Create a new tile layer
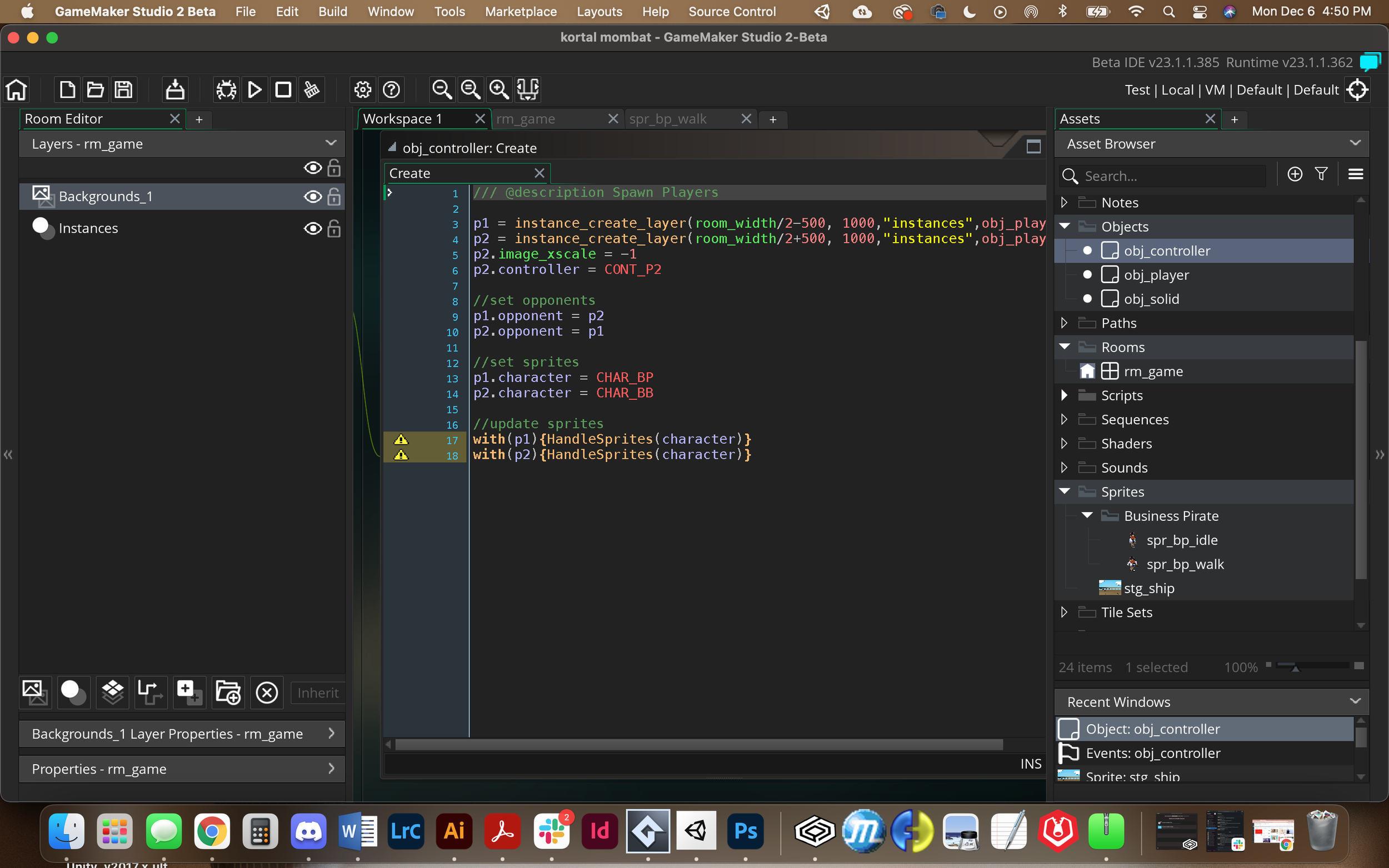This screenshot has height=868, width=1389. coord(113,693)
